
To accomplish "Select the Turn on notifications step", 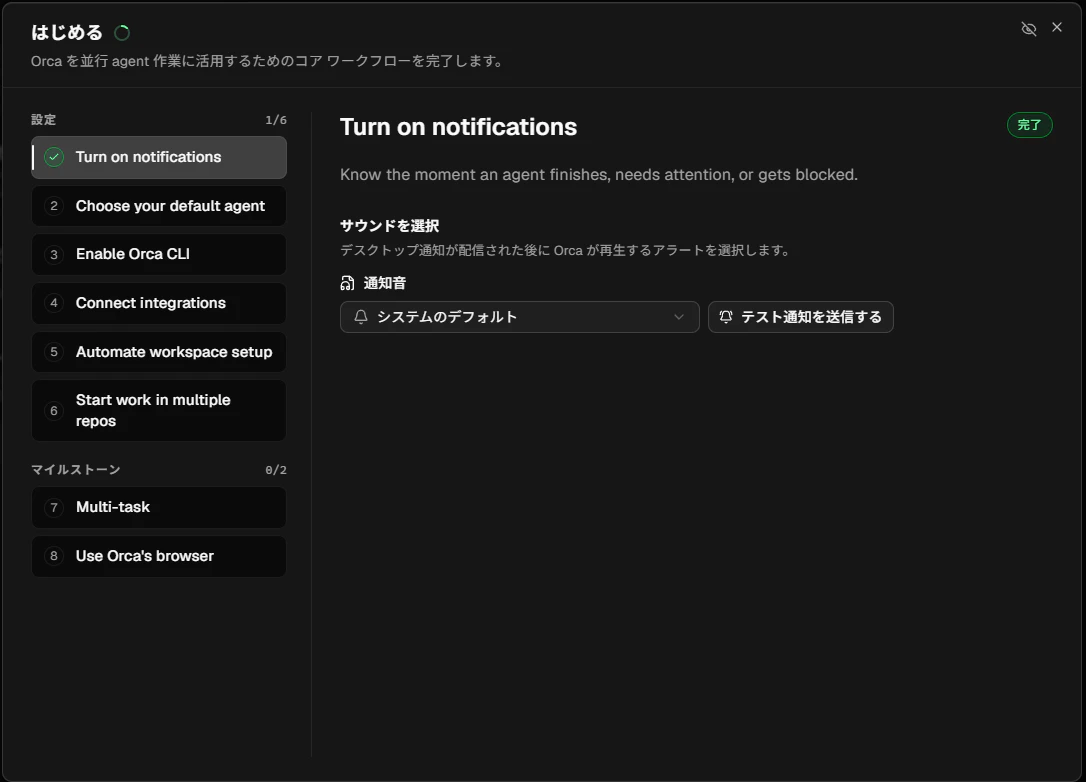I will tap(159, 157).
